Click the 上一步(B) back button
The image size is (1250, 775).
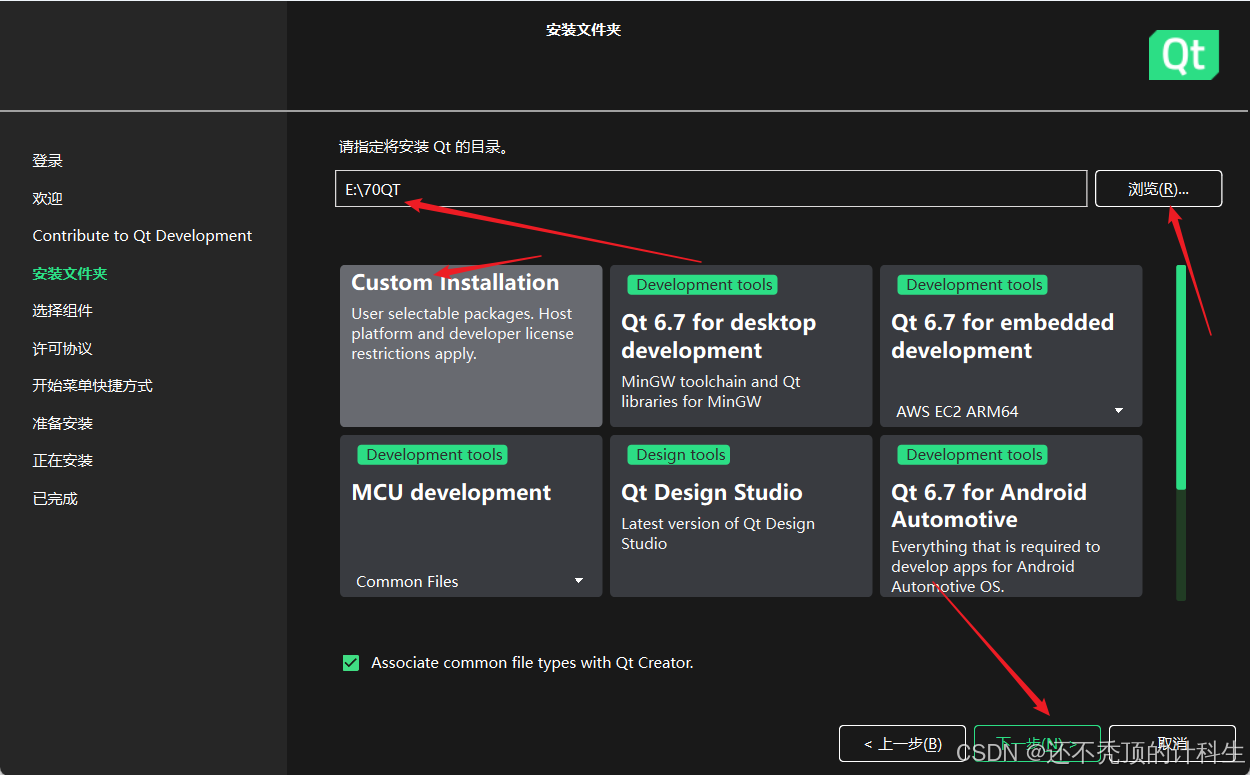(x=902, y=744)
